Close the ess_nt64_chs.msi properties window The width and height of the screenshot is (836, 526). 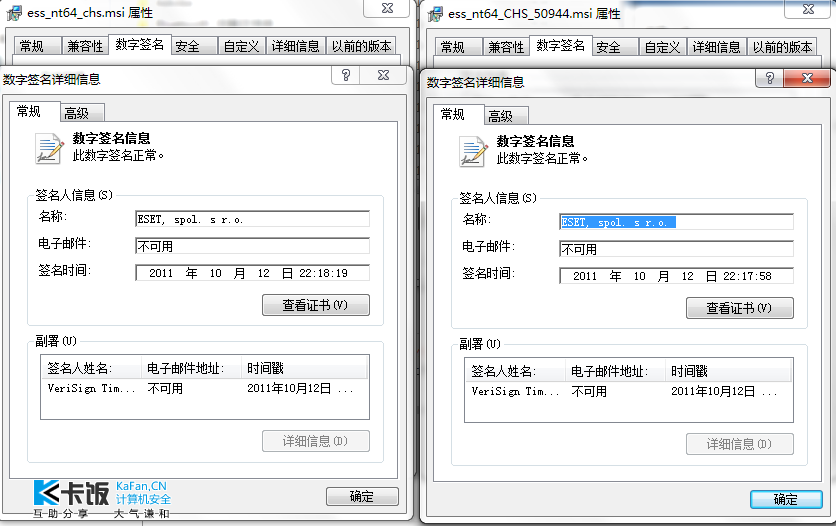point(387,8)
